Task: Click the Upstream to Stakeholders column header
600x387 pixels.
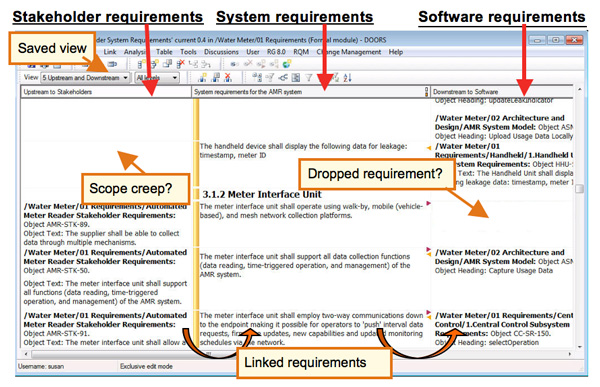Action: pos(106,92)
